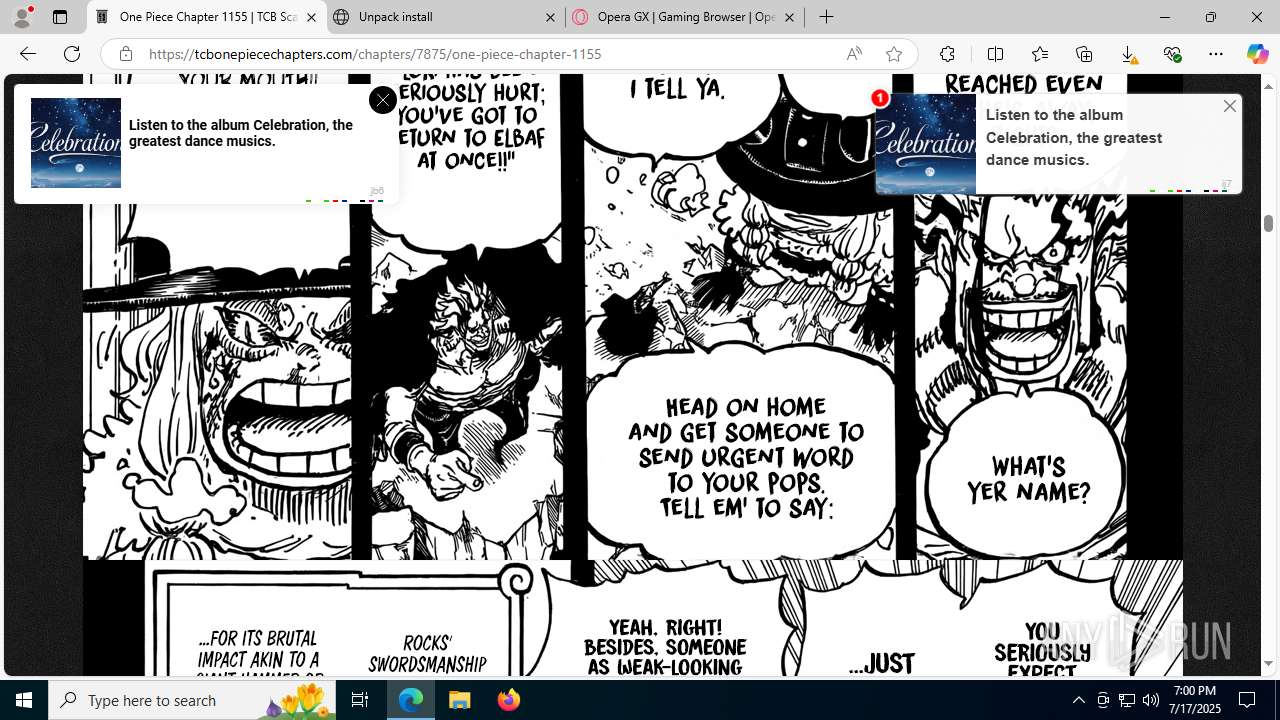Open the Action Center notifications icon

point(1247,700)
